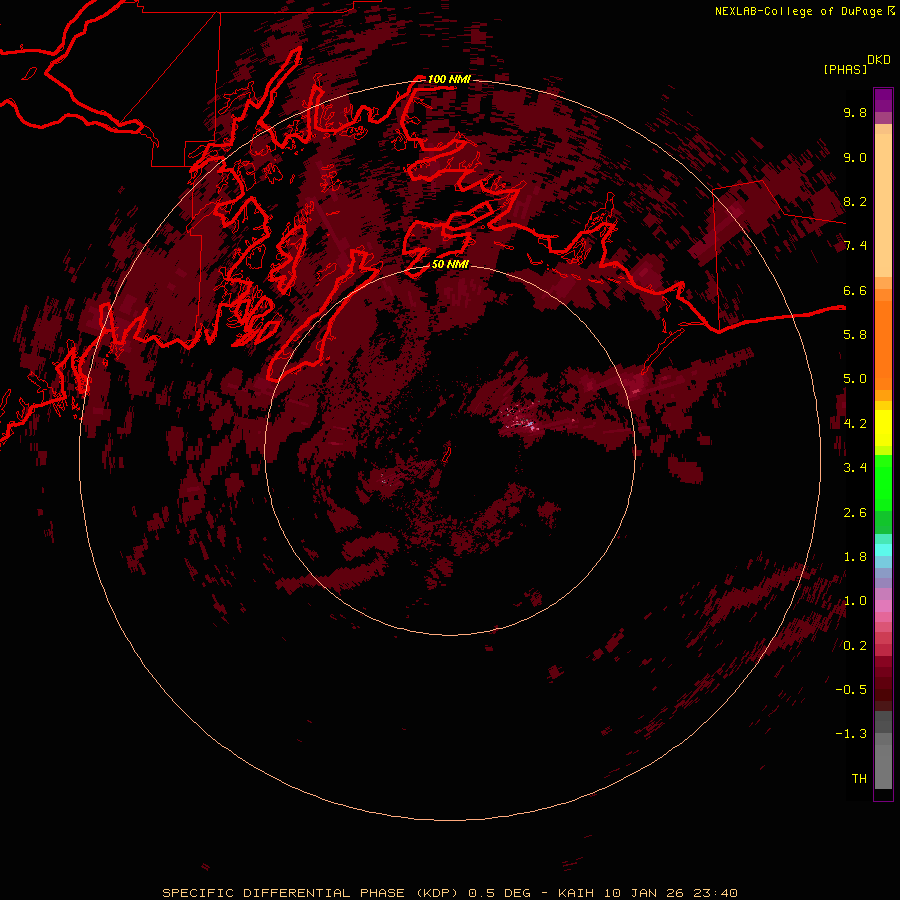Viewport: 900px width, 900px height.
Task: Click the 1.0 scale value
Action: (855, 601)
